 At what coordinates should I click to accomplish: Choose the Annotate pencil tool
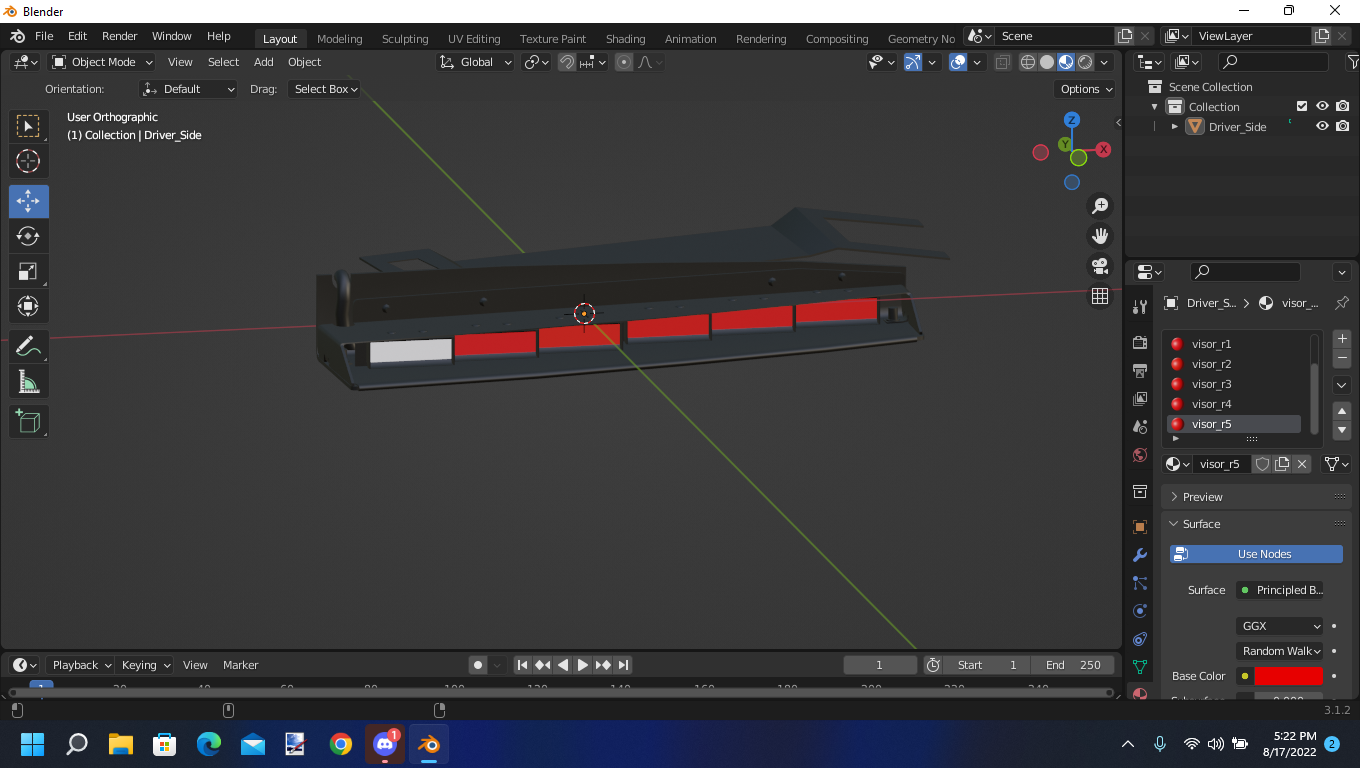[x=28, y=347]
